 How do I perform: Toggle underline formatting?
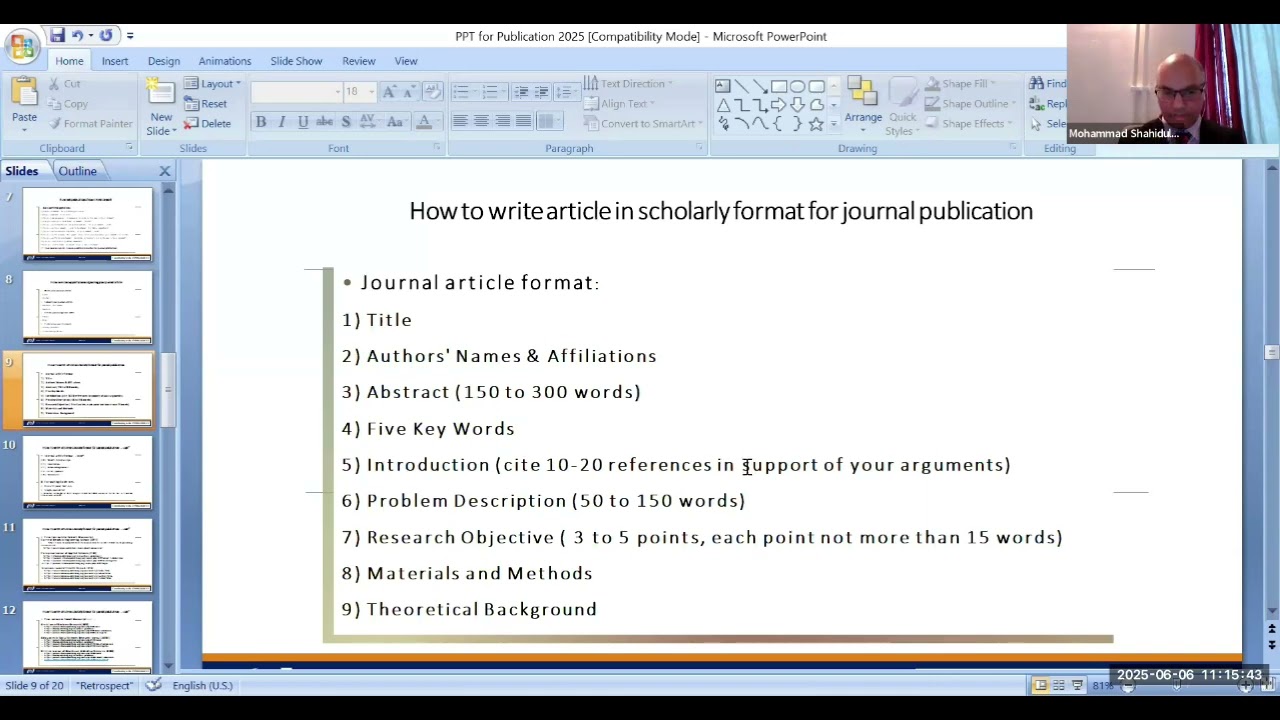(303, 122)
